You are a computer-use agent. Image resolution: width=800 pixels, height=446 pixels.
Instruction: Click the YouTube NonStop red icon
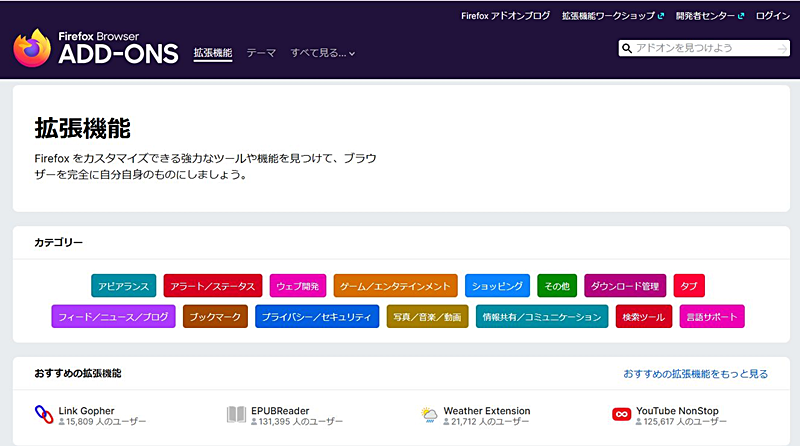click(x=621, y=414)
